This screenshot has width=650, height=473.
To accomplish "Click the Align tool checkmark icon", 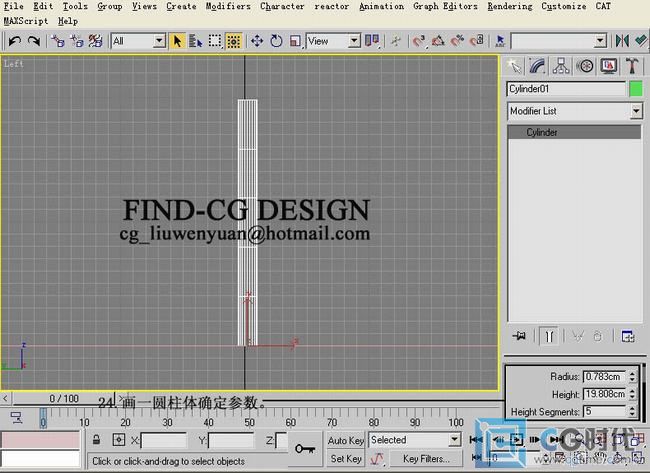I will click(x=641, y=41).
